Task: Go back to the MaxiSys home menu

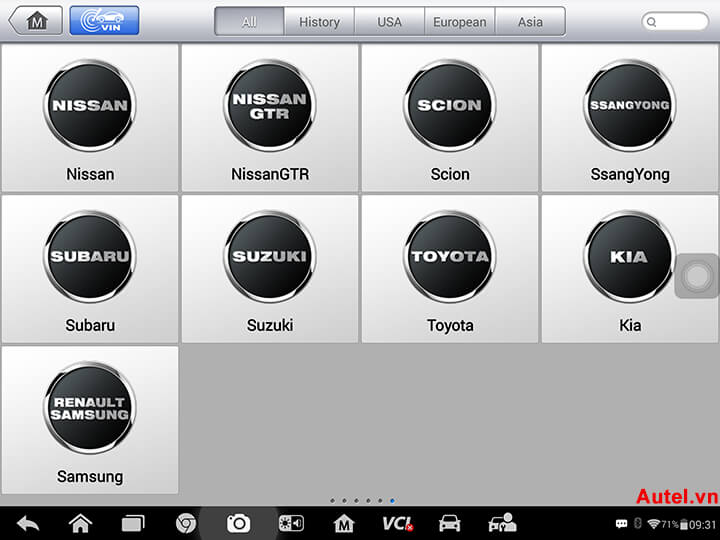Action: coord(36,21)
